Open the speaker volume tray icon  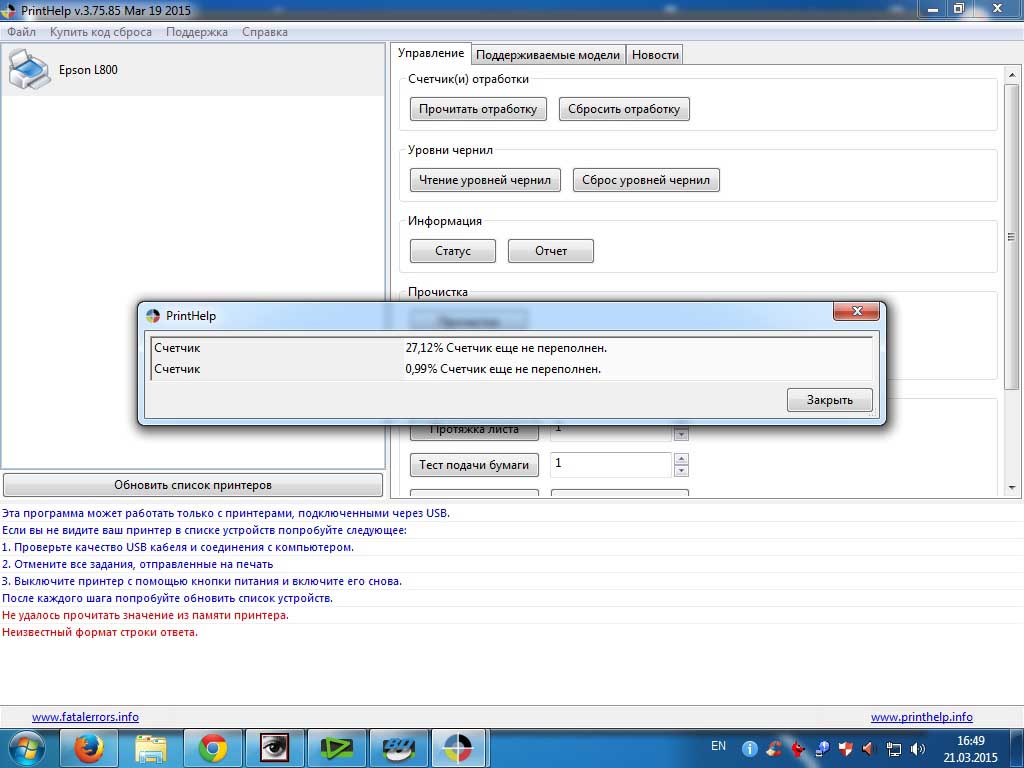point(918,749)
